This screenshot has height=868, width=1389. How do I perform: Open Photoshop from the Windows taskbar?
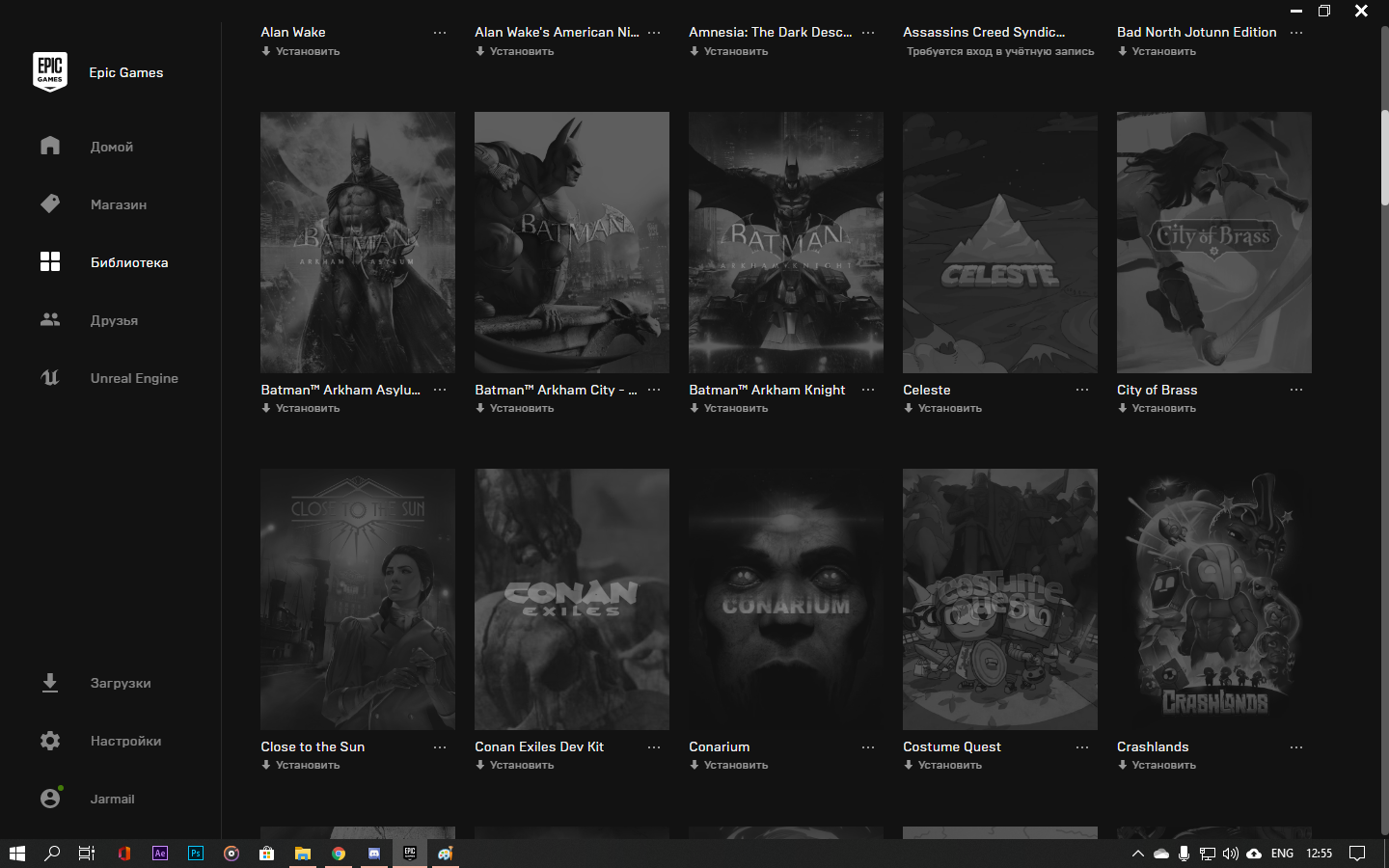196,854
